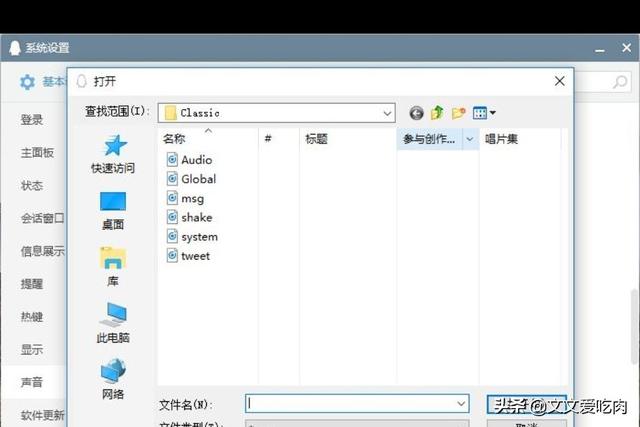This screenshot has width=640, height=427.
Task: Open 热键 settings section in 系统设置
Action: pos(32,317)
